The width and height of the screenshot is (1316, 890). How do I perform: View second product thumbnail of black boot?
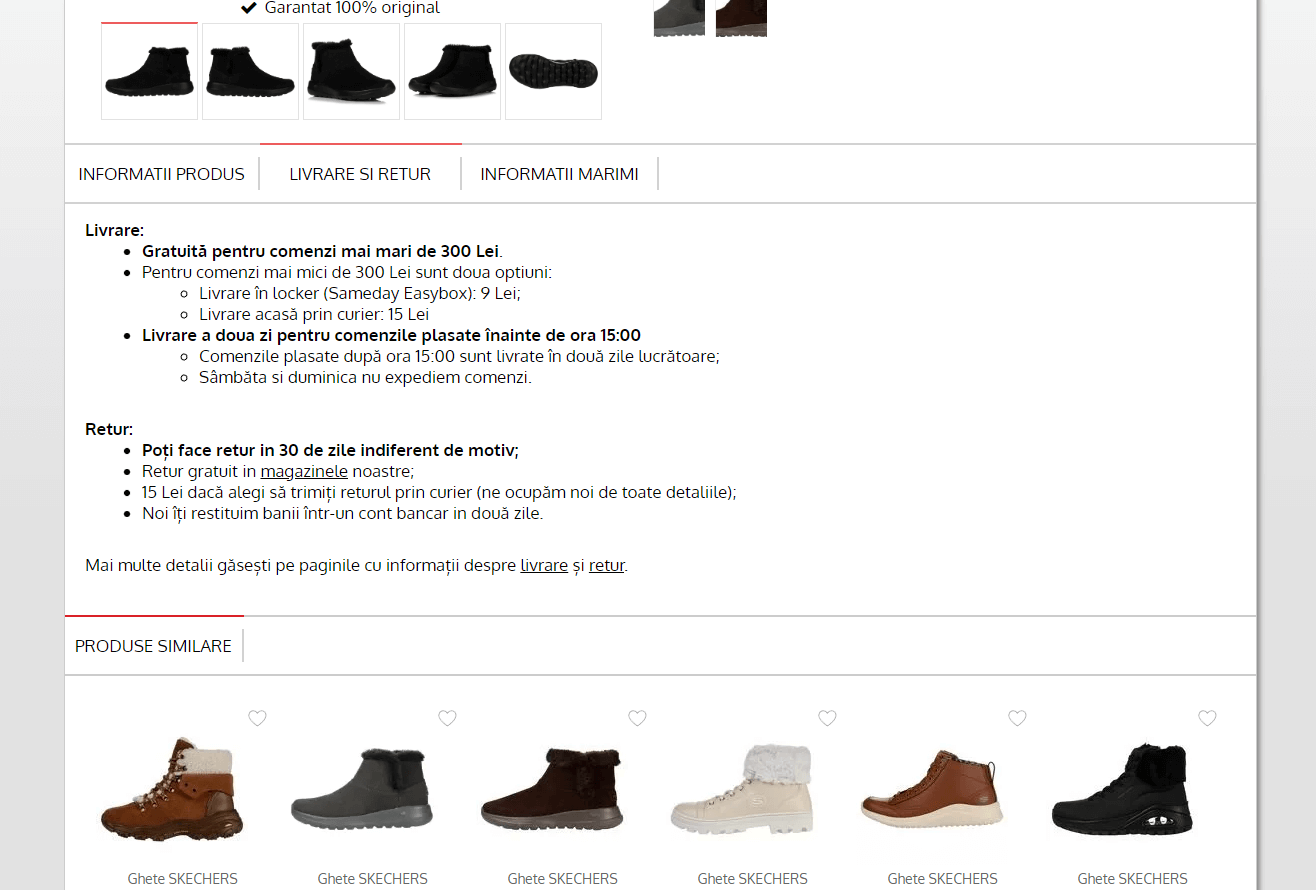click(251, 72)
